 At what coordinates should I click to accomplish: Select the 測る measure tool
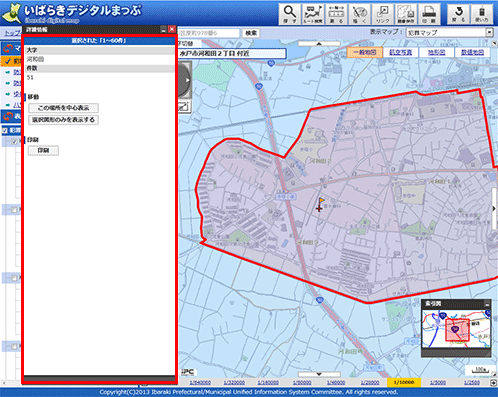click(x=336, y=14)
